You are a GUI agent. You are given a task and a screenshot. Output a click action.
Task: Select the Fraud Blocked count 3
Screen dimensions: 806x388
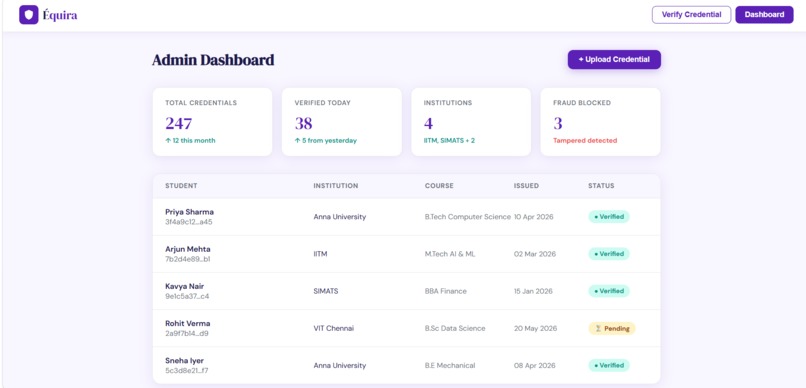tap(558, 123)
